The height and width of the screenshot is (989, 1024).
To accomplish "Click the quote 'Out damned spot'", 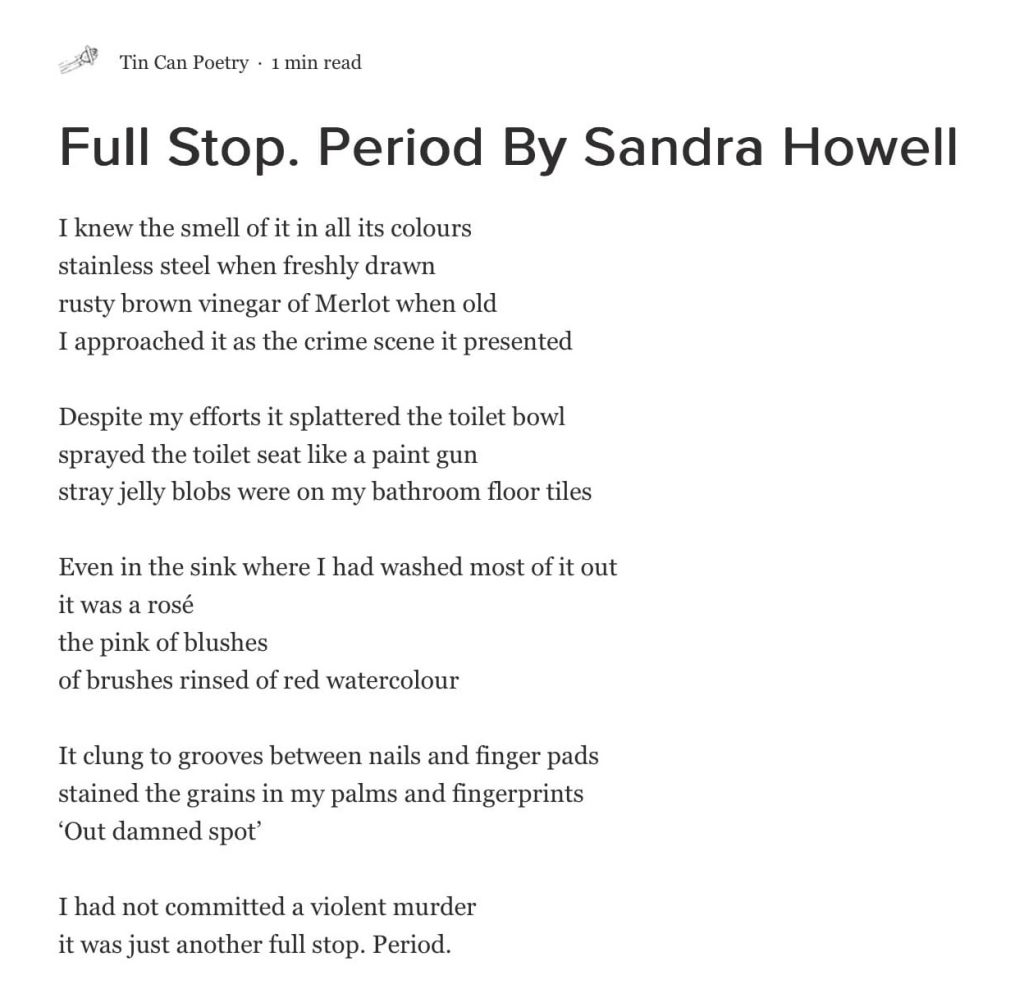I will pyautogui.click(x=160, y=832).
